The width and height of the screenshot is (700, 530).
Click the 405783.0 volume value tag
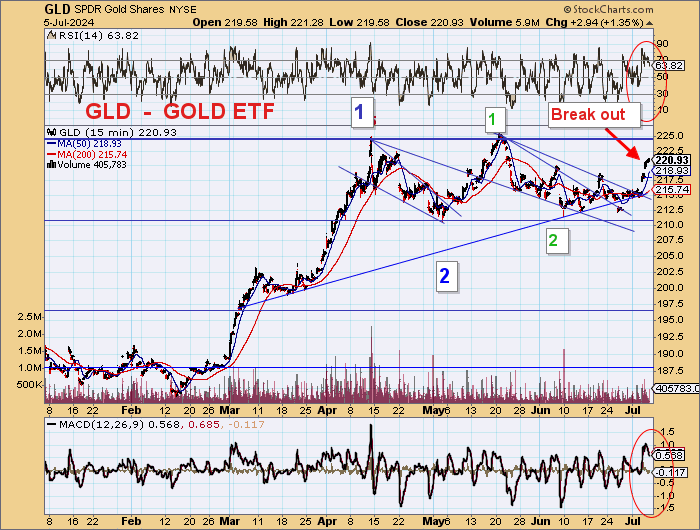coord(676,388)
